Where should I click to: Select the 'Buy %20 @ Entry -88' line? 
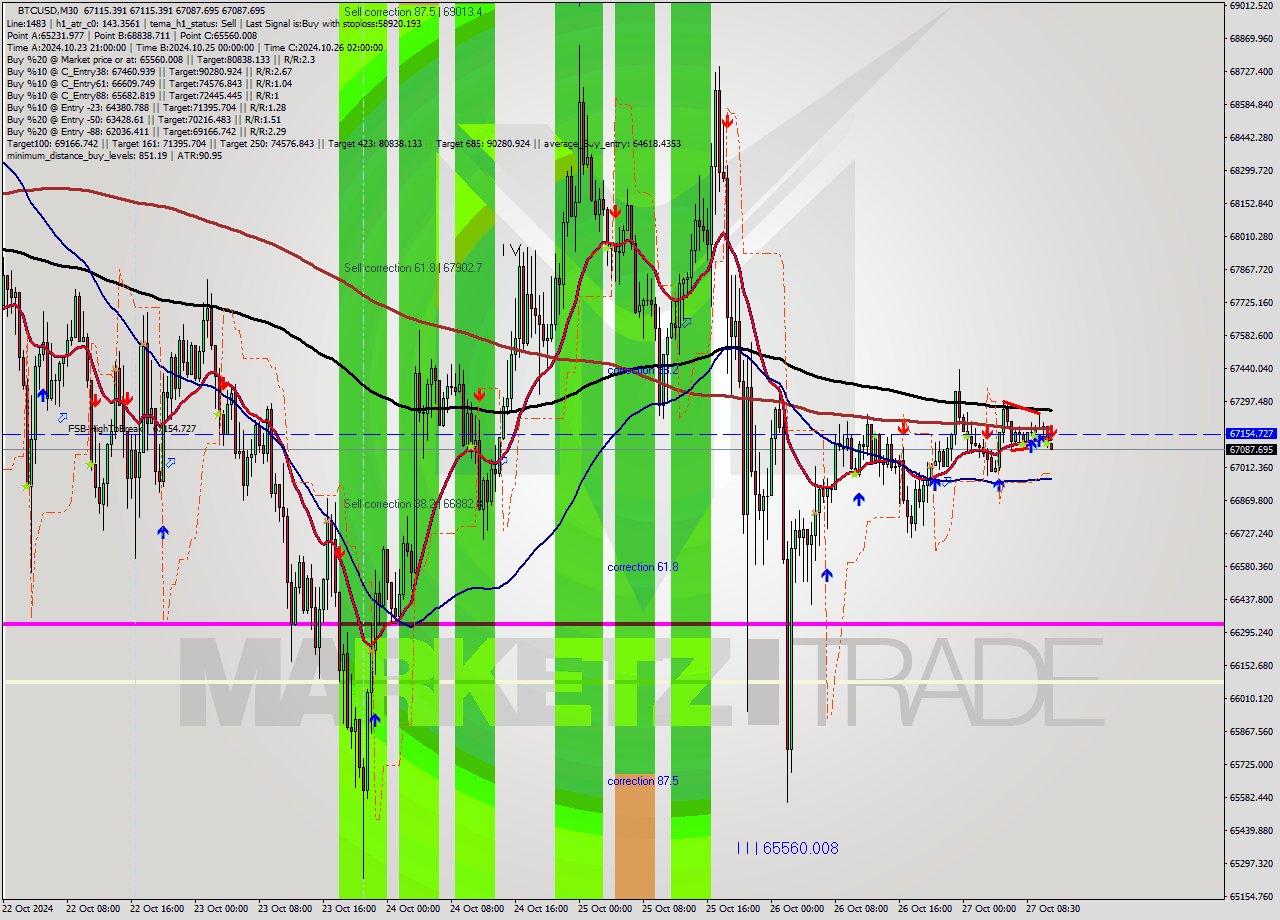tap(146, 131)
